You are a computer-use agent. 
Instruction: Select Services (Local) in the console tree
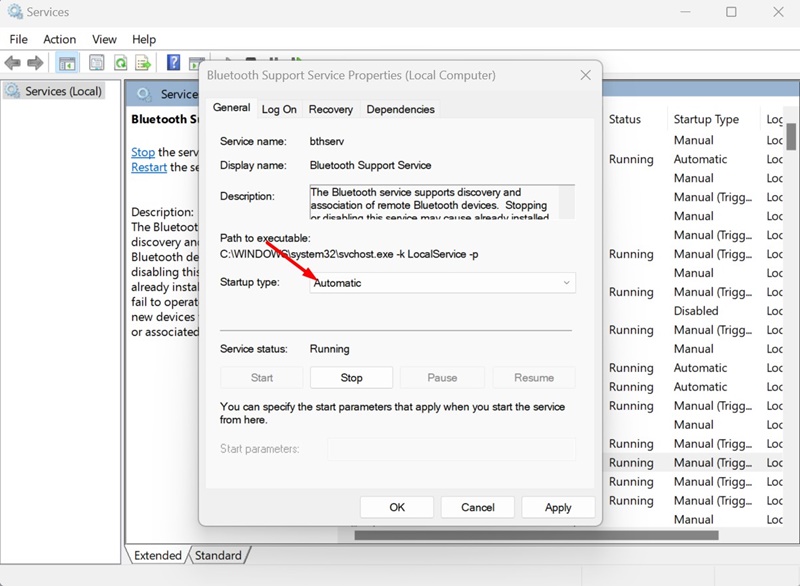[55, 91]
